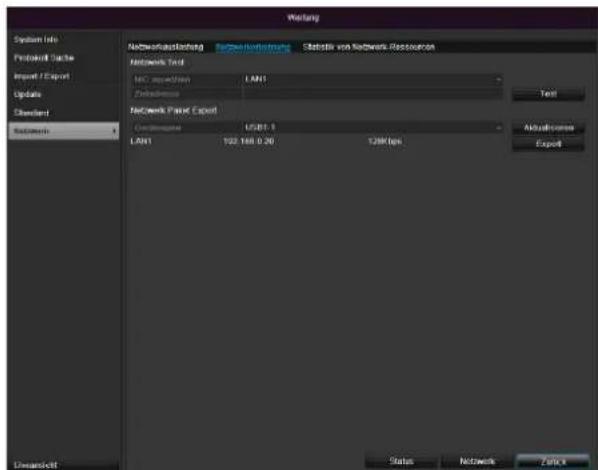Click the arrow on the Netzwerk sidebar item

[x=114, y=131]
